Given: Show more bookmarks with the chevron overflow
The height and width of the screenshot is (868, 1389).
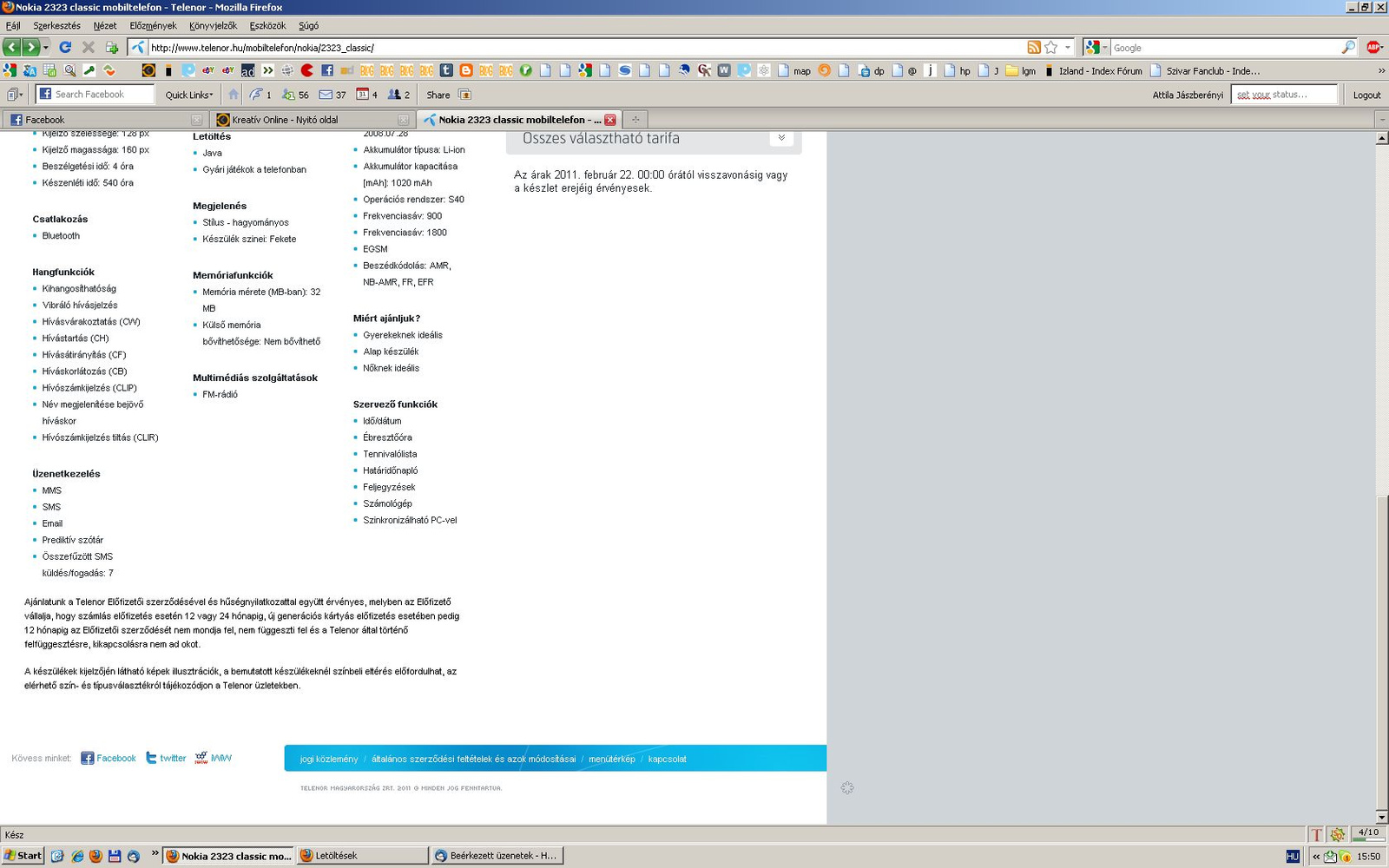Looking at the screenshot, I should [x=1381, y=71].
